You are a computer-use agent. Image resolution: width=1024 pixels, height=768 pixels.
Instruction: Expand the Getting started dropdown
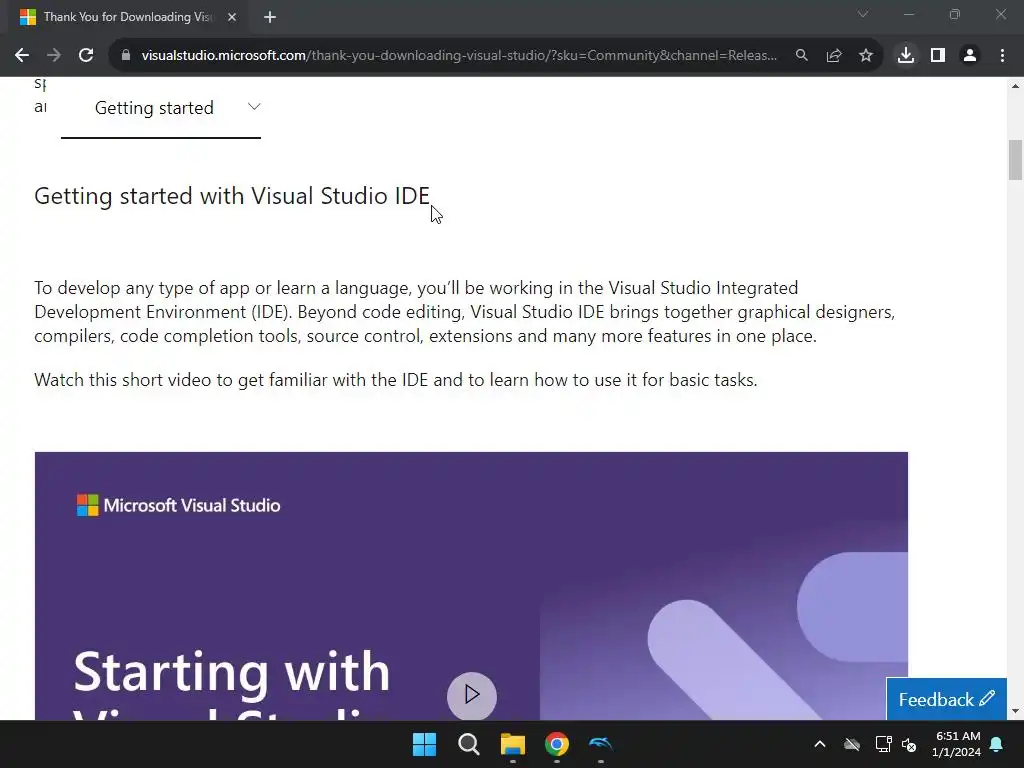coord(161,108)
